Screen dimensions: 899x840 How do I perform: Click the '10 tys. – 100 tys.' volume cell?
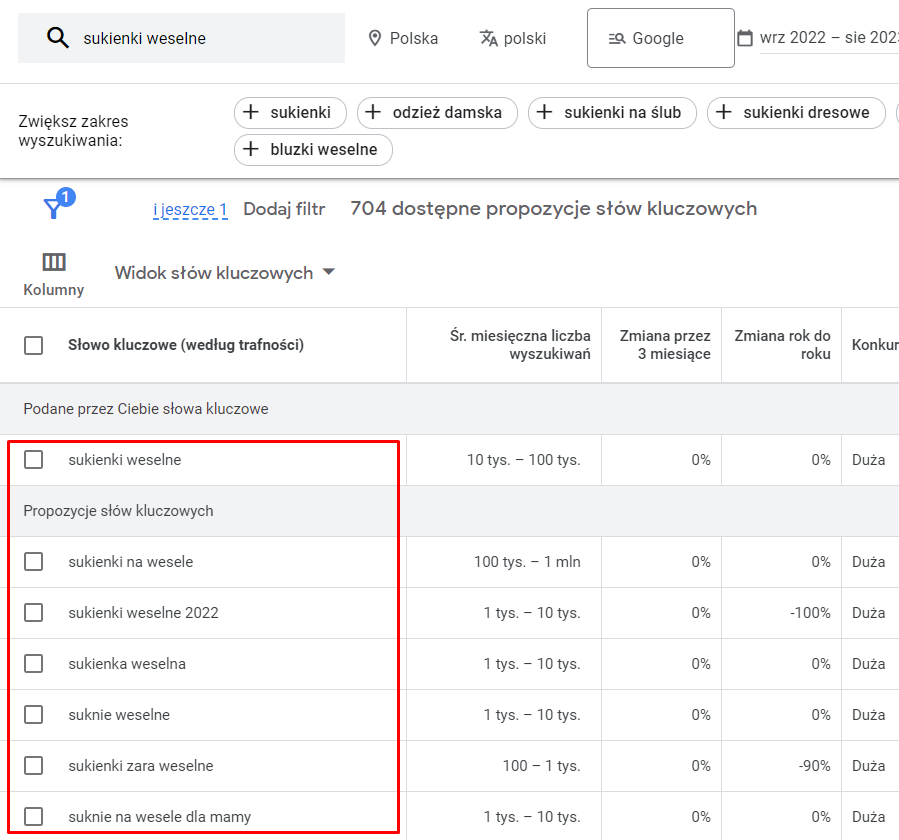[x=523, y=460]
